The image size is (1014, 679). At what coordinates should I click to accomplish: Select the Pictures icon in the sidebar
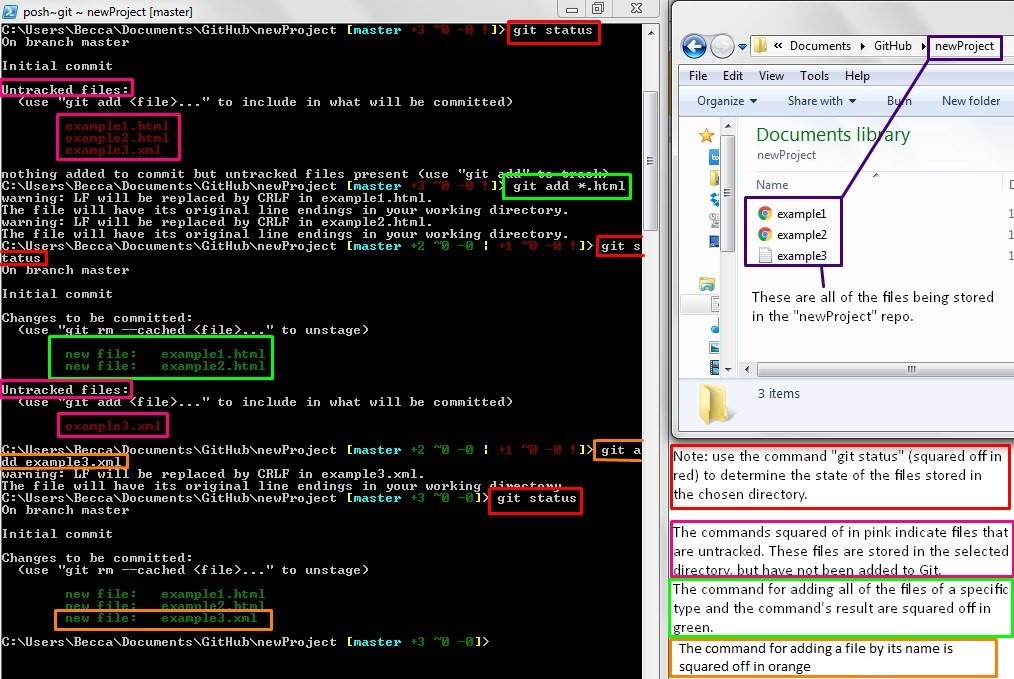click(x=714, y=347)
